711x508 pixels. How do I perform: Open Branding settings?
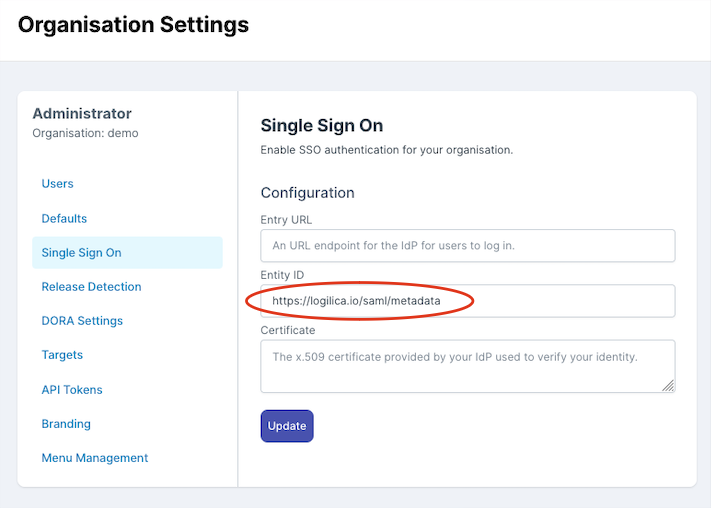(66, 424)
